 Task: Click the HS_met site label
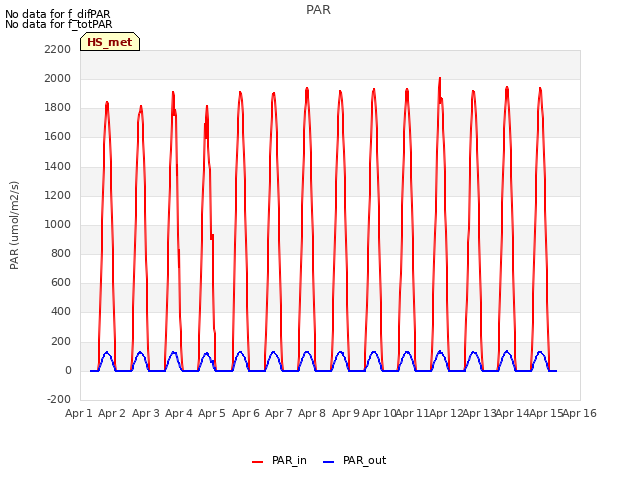coord(110,42)
